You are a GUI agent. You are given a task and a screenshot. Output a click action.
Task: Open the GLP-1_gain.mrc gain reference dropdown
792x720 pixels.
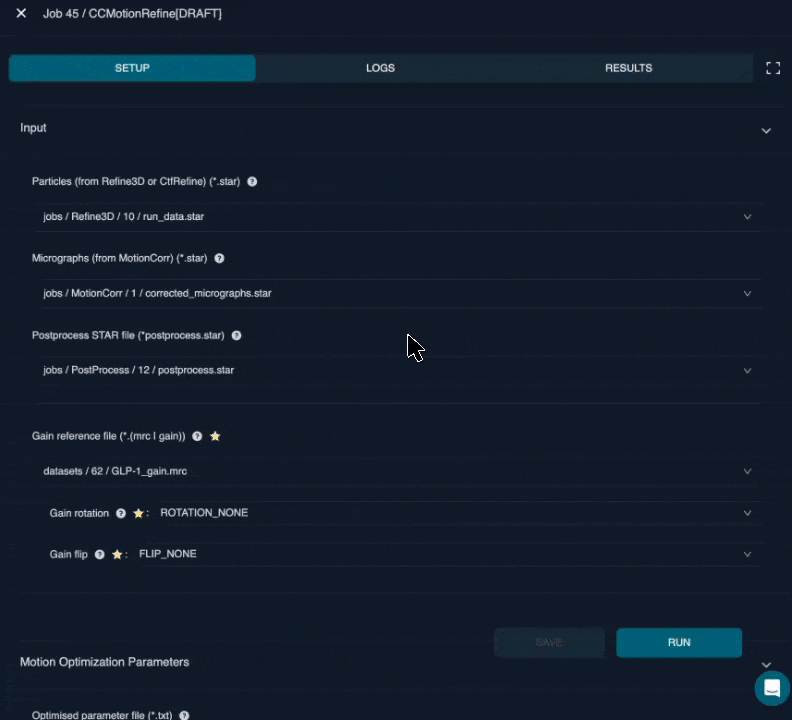click(399, 471)
